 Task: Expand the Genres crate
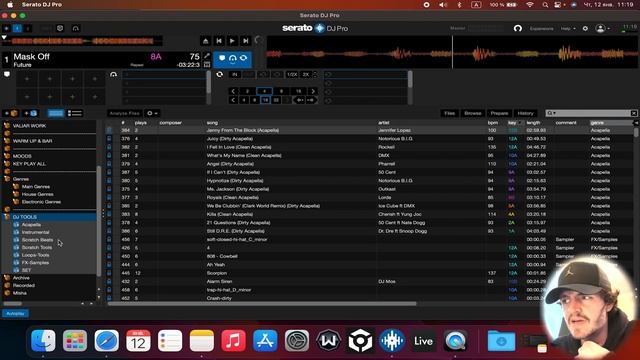[x=7, y=179]
